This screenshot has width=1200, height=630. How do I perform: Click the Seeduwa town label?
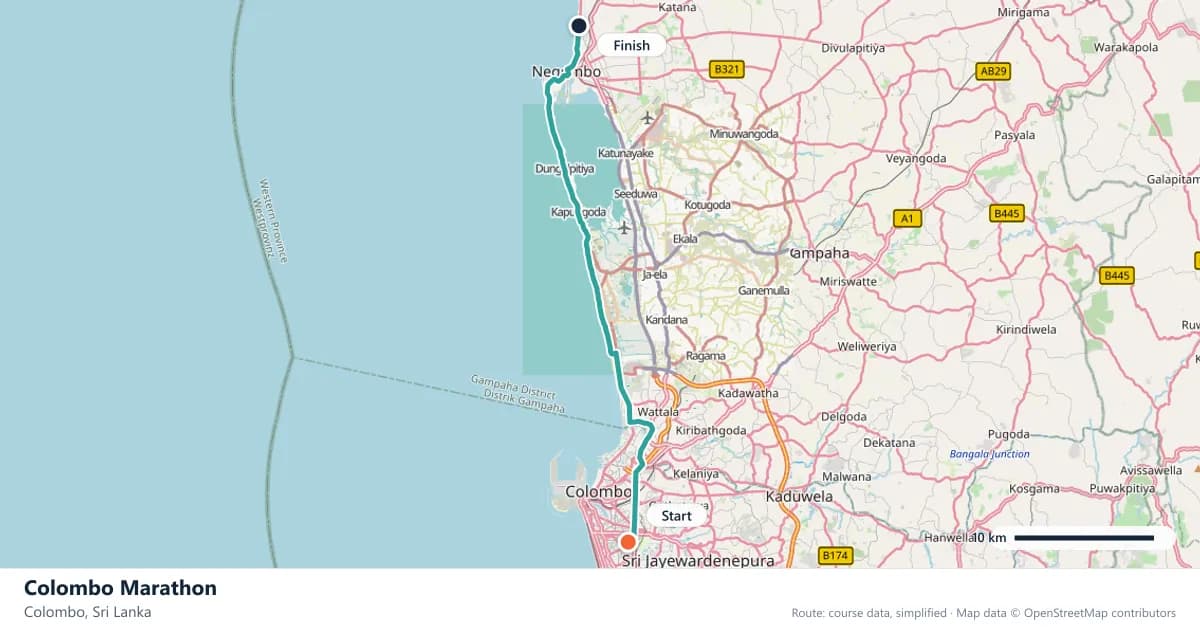pos(635,193)
